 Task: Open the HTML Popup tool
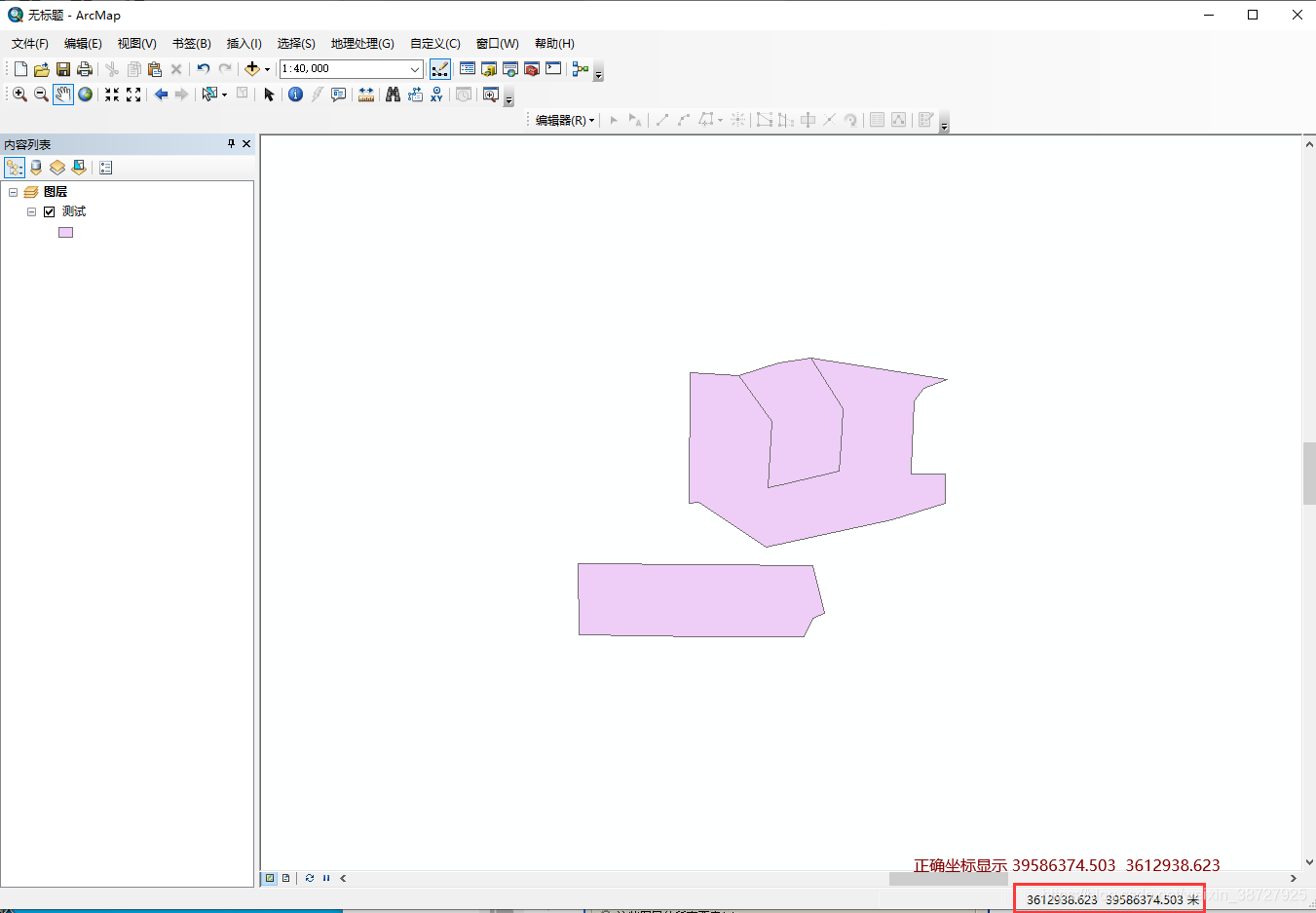(x=338, y=95)
